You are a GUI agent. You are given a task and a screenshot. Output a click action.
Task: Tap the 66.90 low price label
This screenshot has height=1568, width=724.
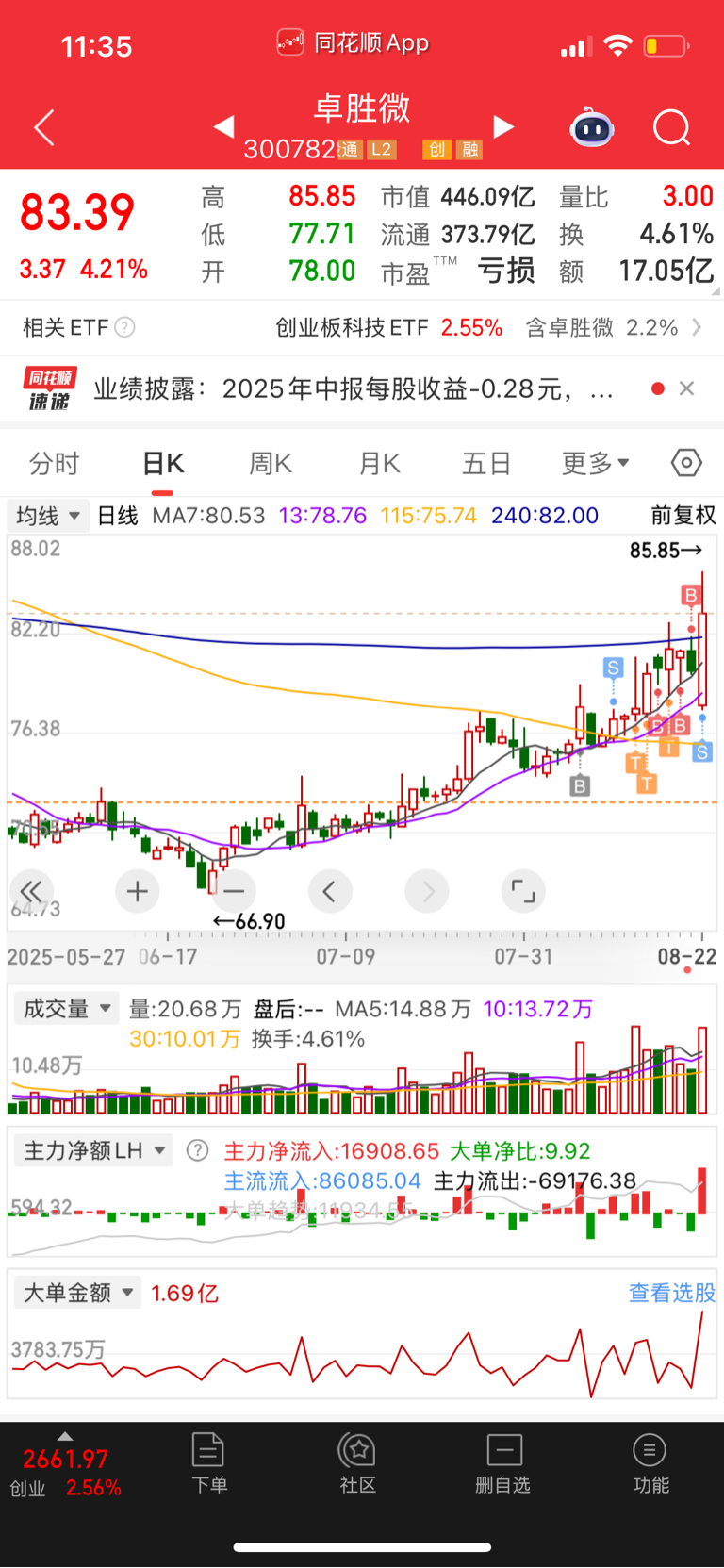pyautogui.click(x=249, y=921)
